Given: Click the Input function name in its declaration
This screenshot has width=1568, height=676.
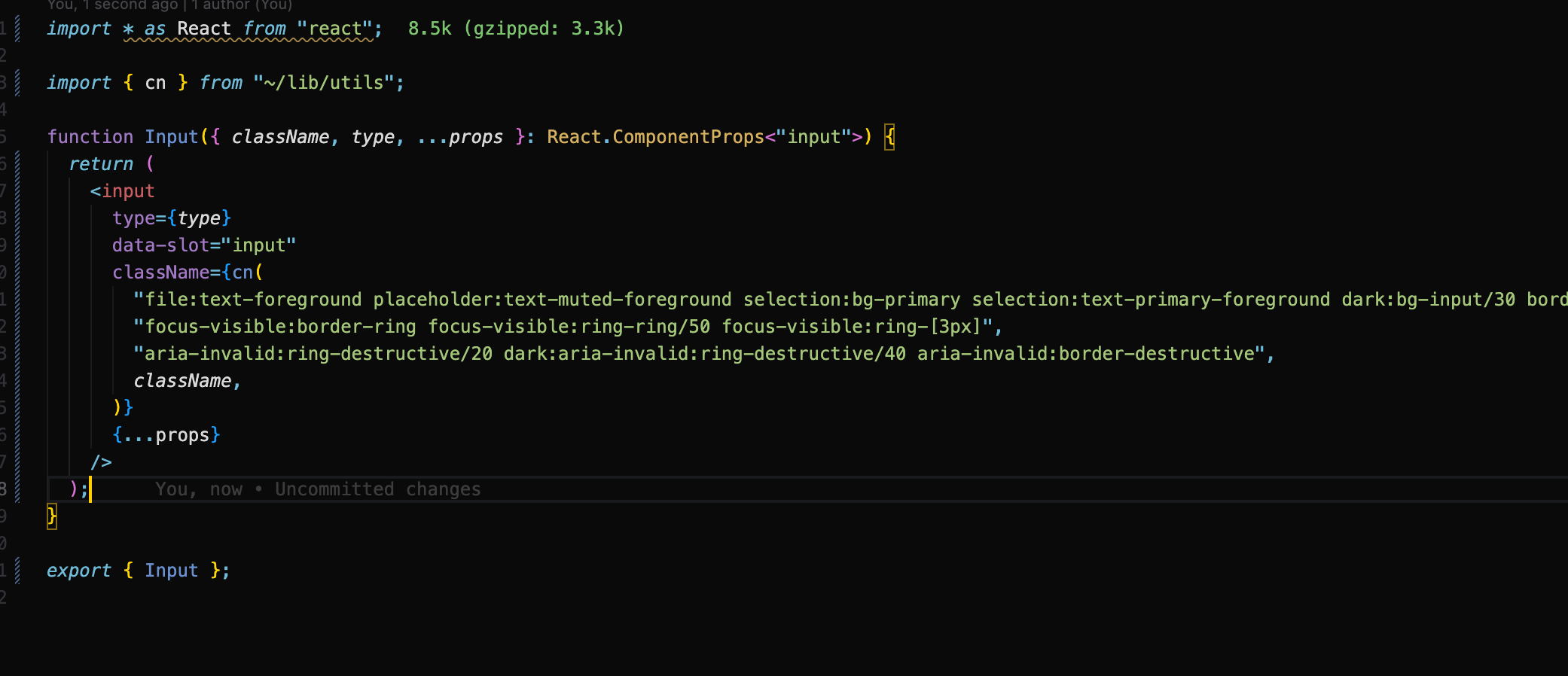Looking at the screenshot, I should 171,137.
